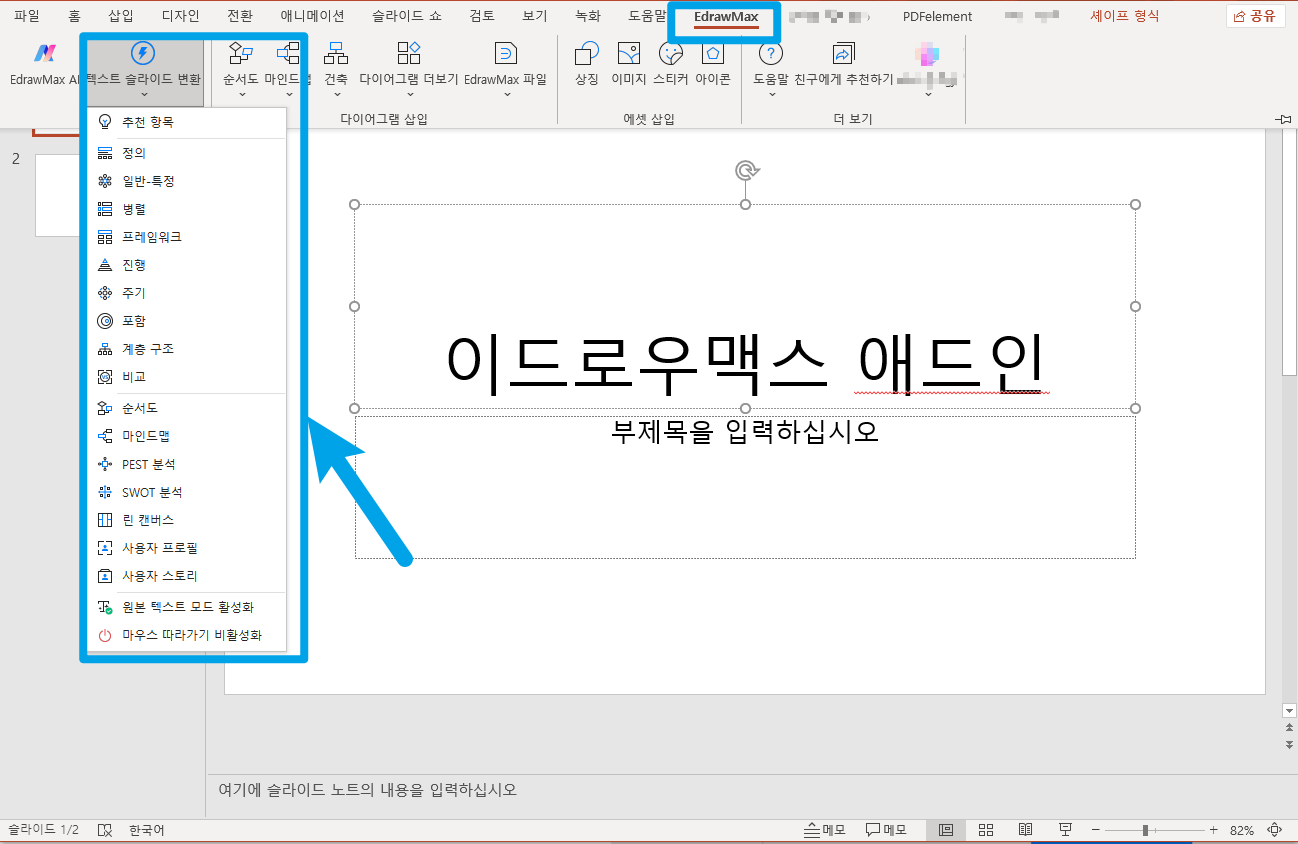Switch to the 셰이프 형식 tab

click(x=1125, y=16)
